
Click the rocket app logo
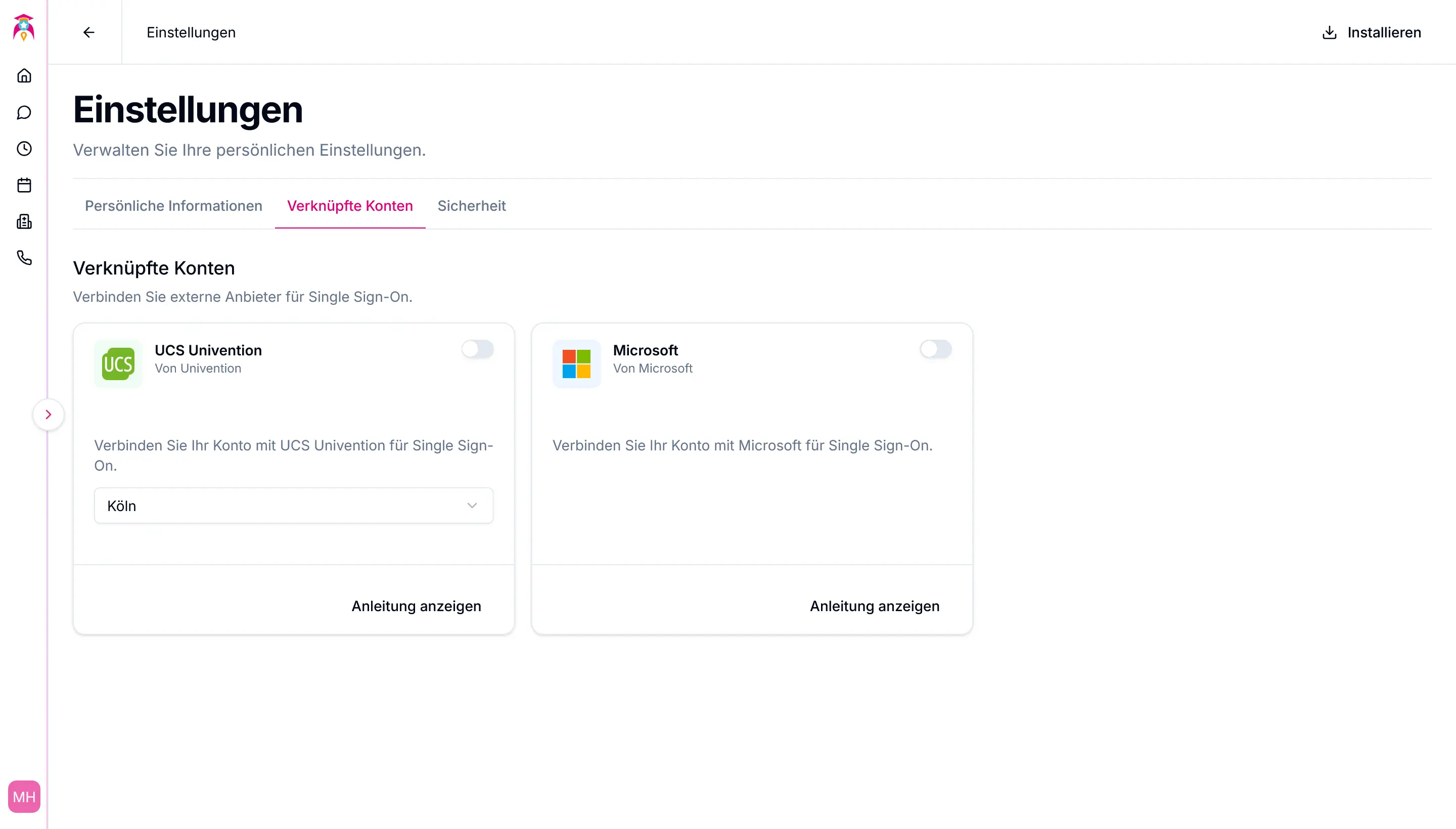[23, 28]
